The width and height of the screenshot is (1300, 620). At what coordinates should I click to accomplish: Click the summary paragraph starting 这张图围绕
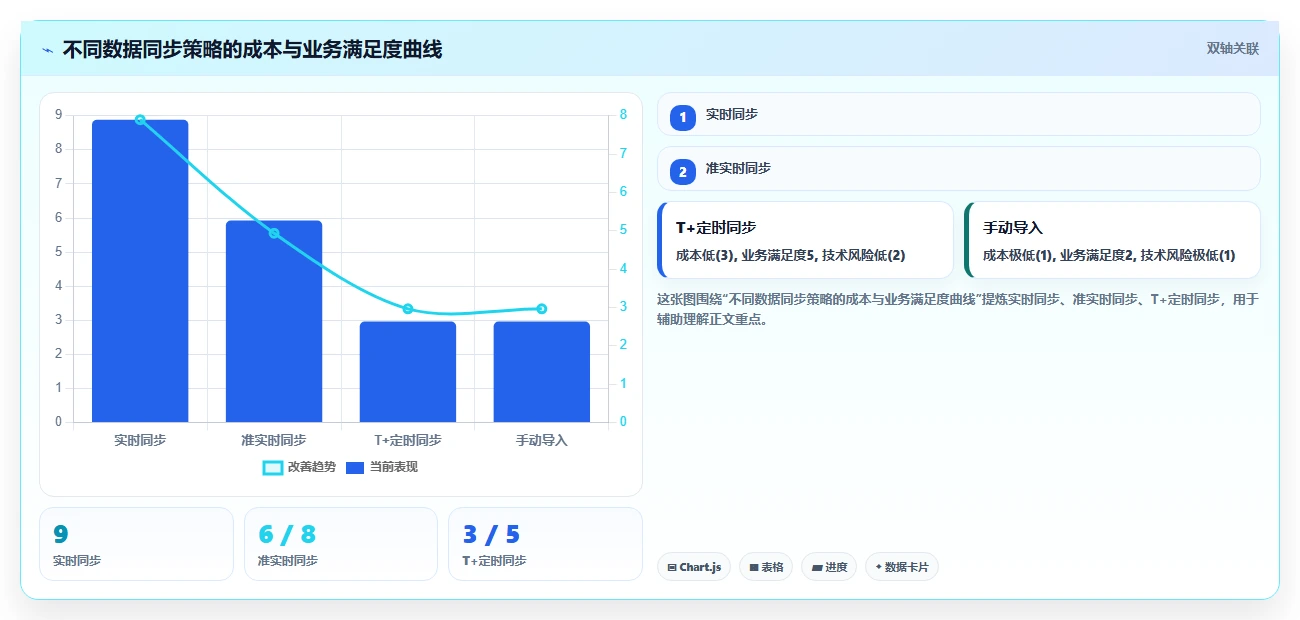tap(958, 310)
